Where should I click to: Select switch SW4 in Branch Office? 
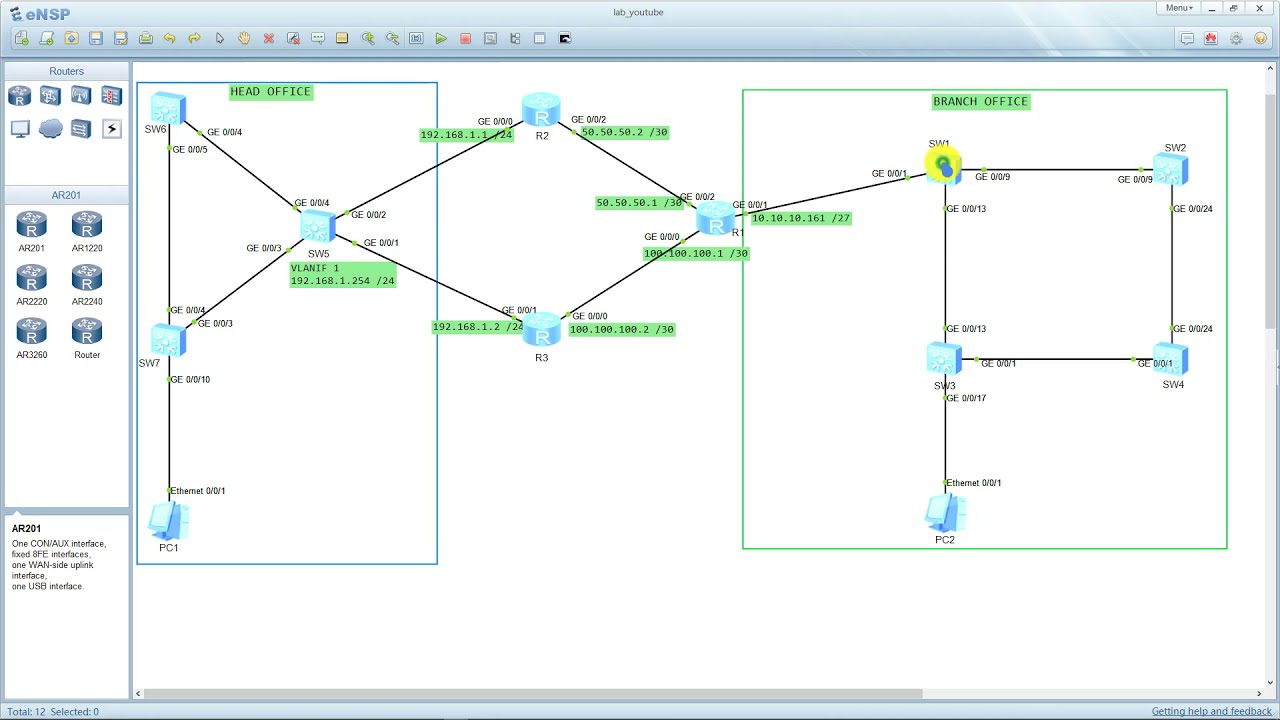point(1171,359)
